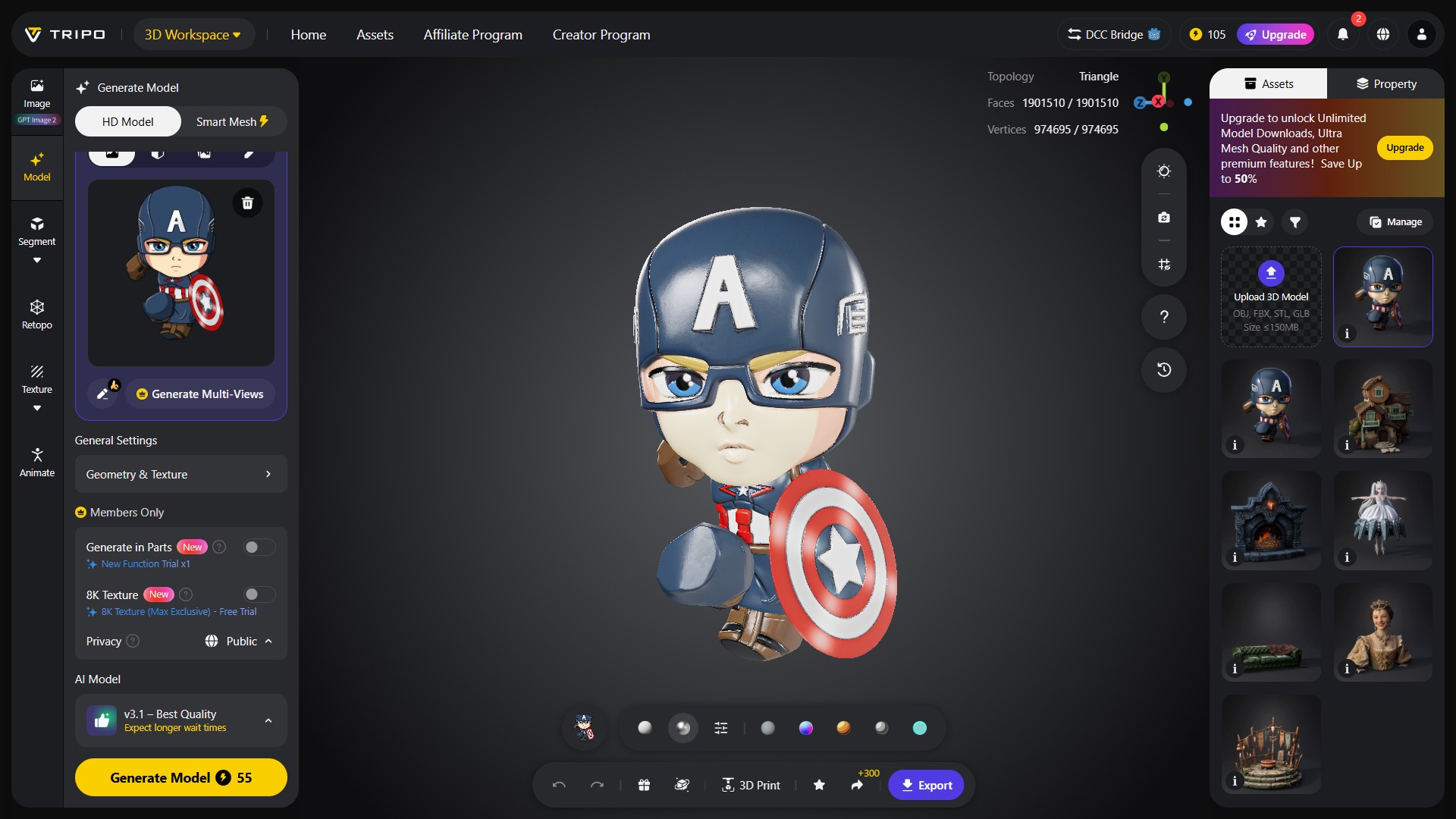Click the edit image pencil icon
This screenshot has height=819, width=1456.
(x=104, y=394)
